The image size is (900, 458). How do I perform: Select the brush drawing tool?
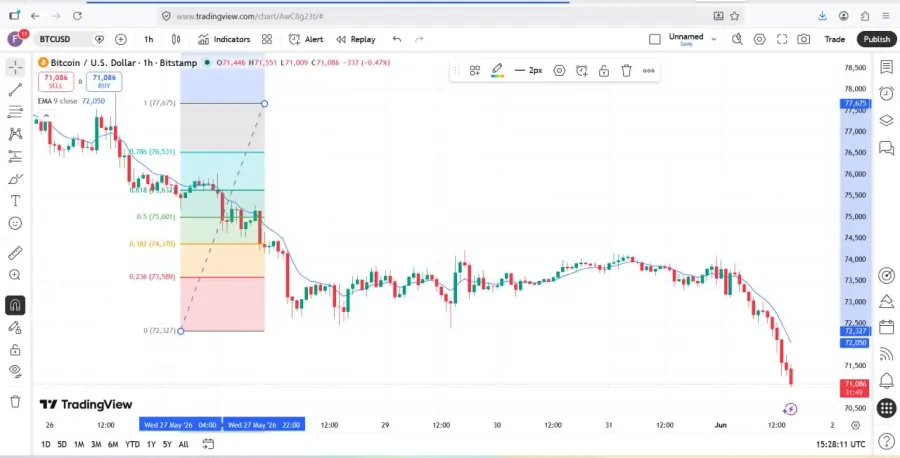tap(15, 179)
